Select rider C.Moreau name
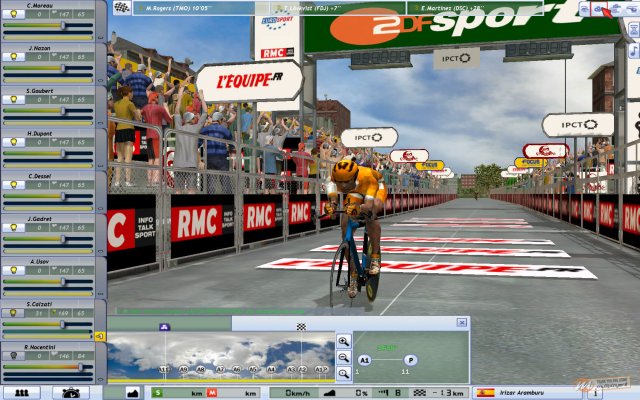Image resolution: width=640 pixels, height=400 pixels. pyautogui.click(x=40, y=6)
